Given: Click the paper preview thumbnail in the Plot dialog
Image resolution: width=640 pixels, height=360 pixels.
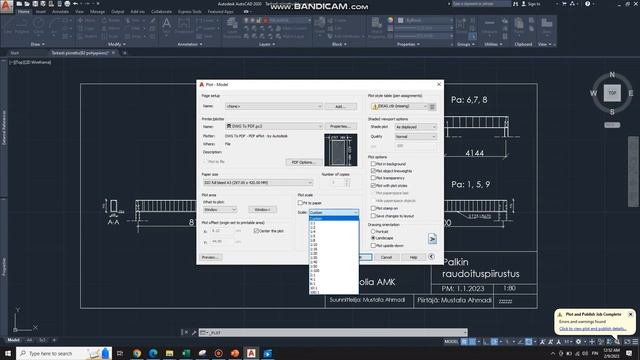Looking at the screenshot, I should [341, 150].
